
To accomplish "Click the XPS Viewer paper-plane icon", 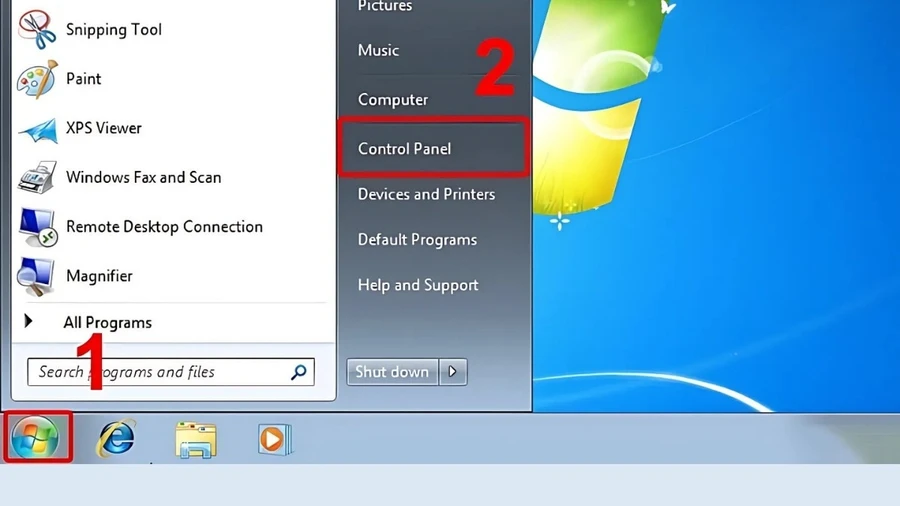I will 38,130.
